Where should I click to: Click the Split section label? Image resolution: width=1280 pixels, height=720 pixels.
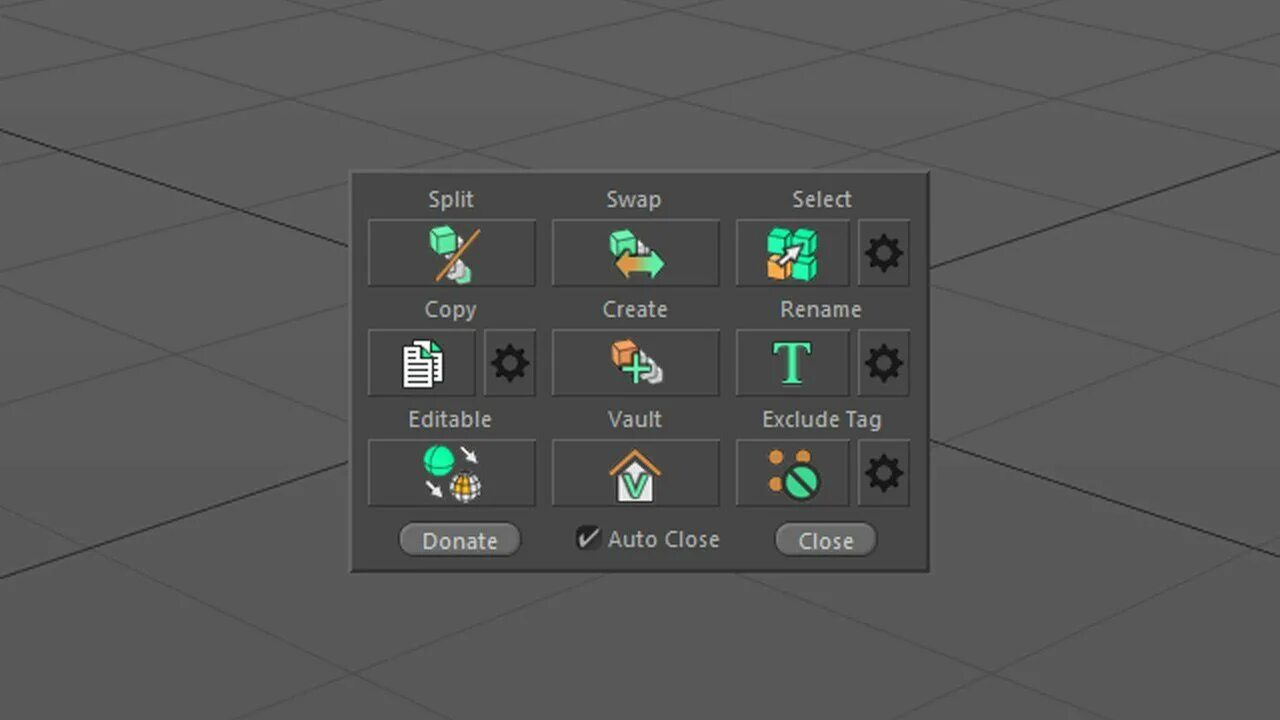[451, 199]
